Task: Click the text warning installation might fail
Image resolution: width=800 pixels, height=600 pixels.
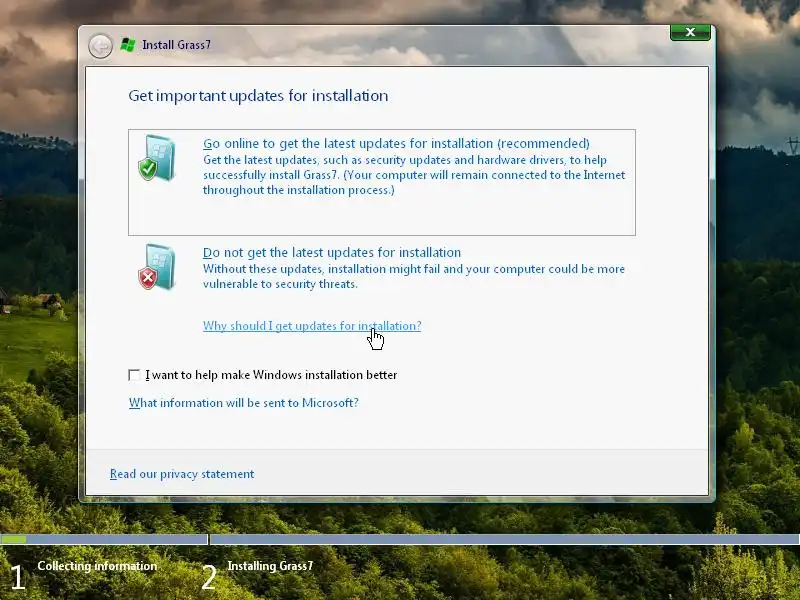Action: click(414, 277)
